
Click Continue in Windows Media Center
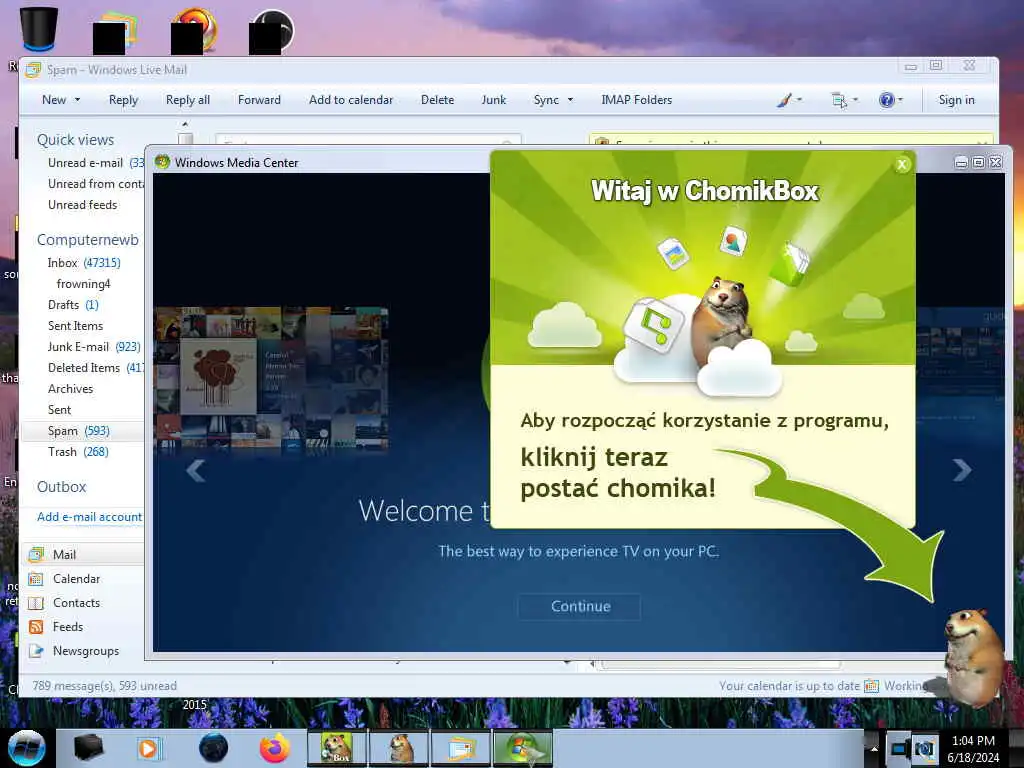(x=580, y=606)
